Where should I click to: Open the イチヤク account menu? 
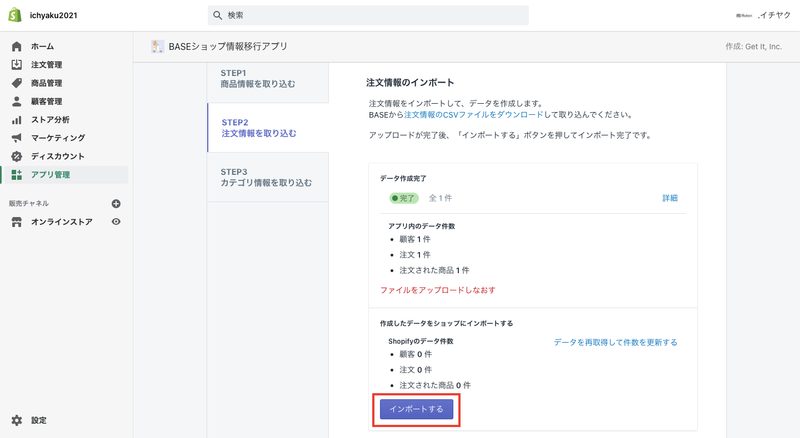coord(763,15)
